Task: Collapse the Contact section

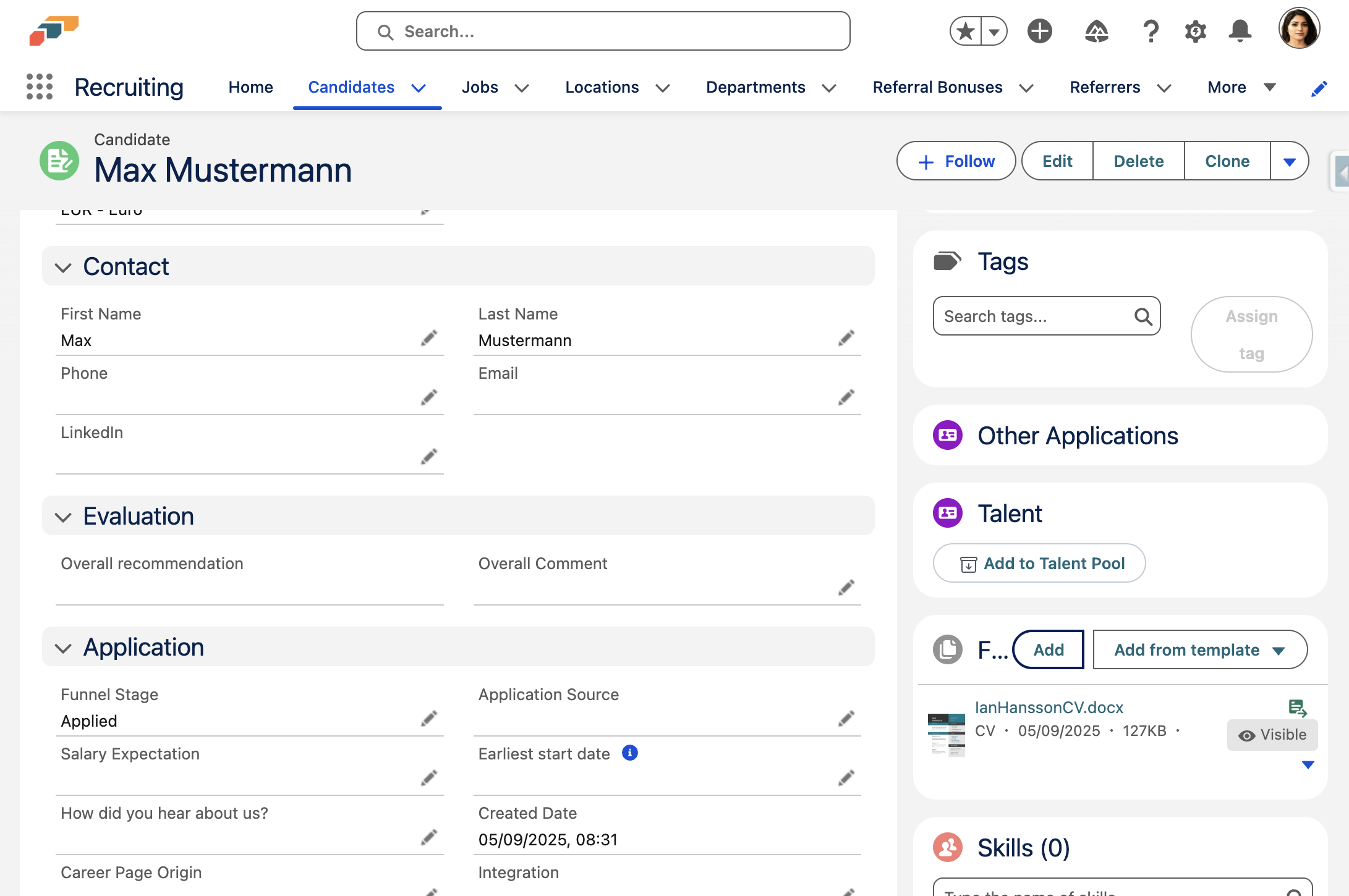Action: point(63,267)
